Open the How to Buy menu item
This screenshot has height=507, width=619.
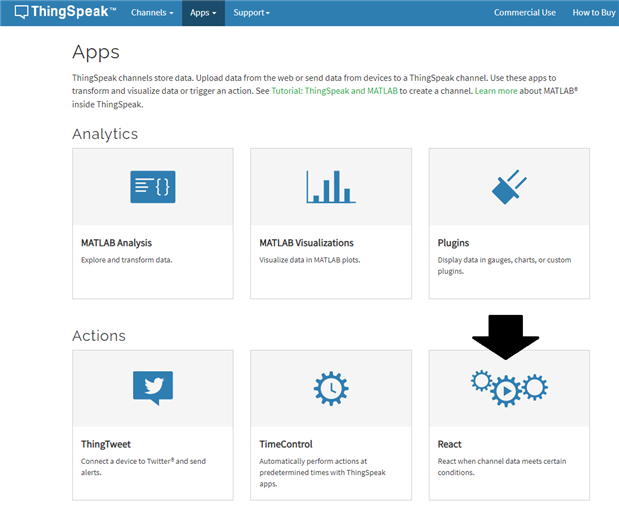coord(594,13)
